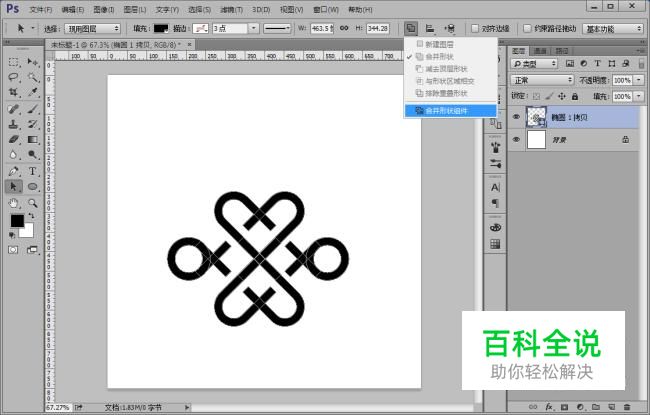Viewport: 650px width, 415px height.
Task: Open stroke width 3点 dropdown arrow
Action: click(253, 29)
